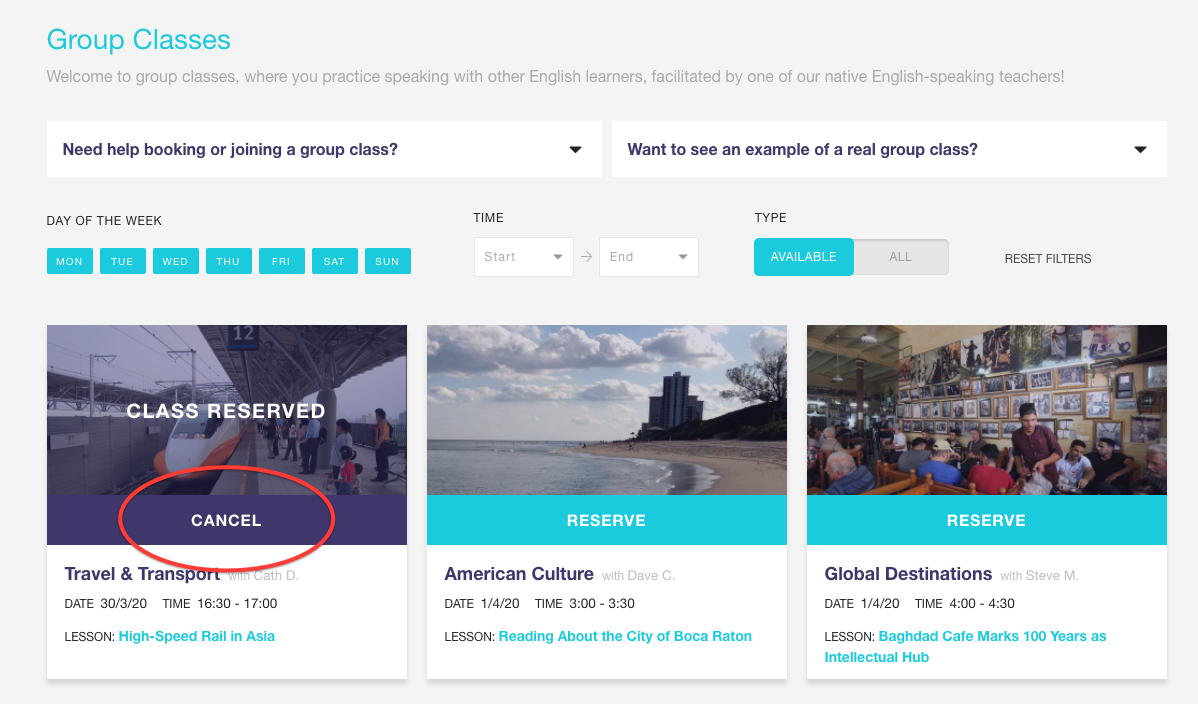Expand 'Need help booking or joining' section
The width and height of the screenshot is (1198, 704).
(x=324, y=149)
